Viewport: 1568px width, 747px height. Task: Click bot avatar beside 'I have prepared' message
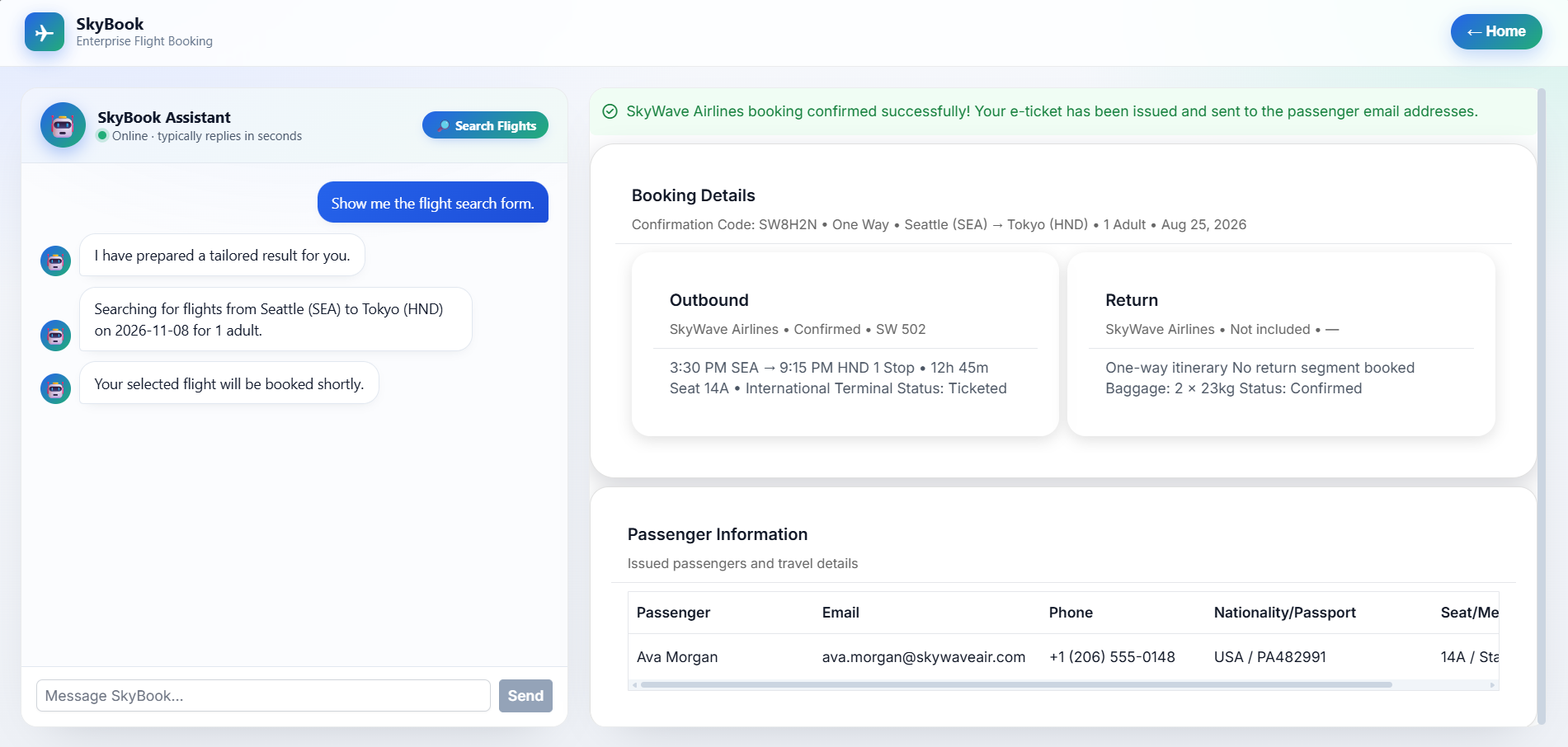[55, 261]
